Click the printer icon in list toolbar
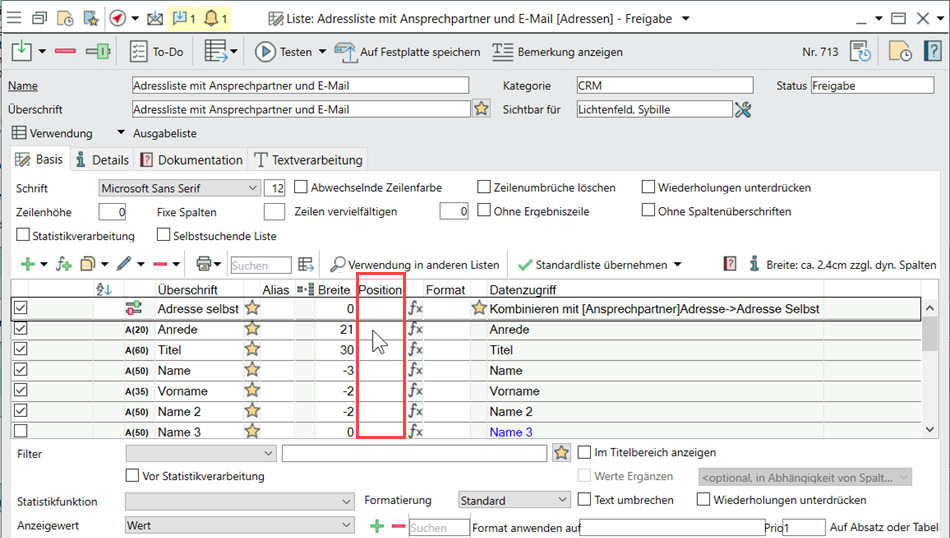950x538 pixels. pyautogui.click(x=204, y=264)
